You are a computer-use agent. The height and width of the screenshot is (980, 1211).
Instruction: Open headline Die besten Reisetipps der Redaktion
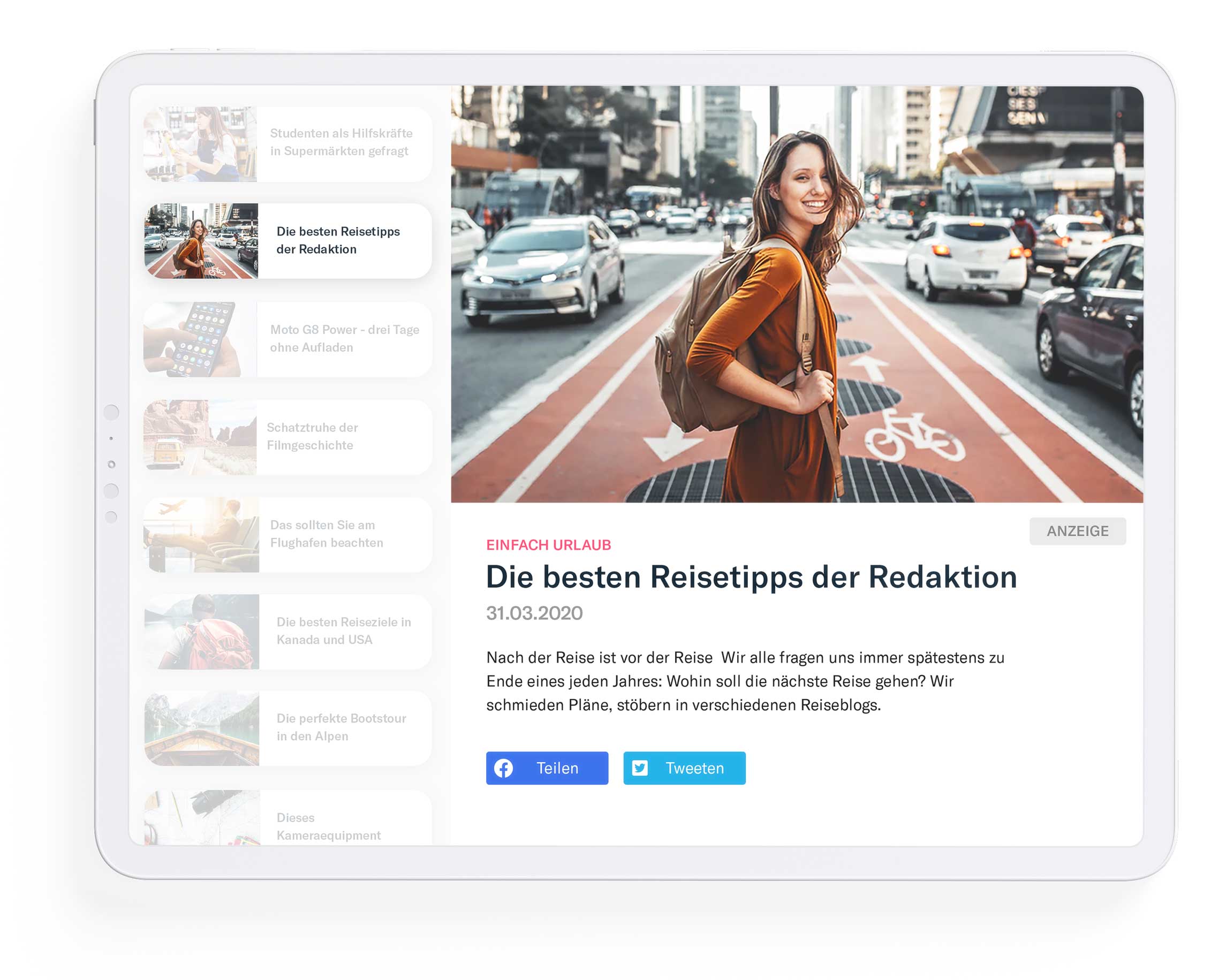752,577
